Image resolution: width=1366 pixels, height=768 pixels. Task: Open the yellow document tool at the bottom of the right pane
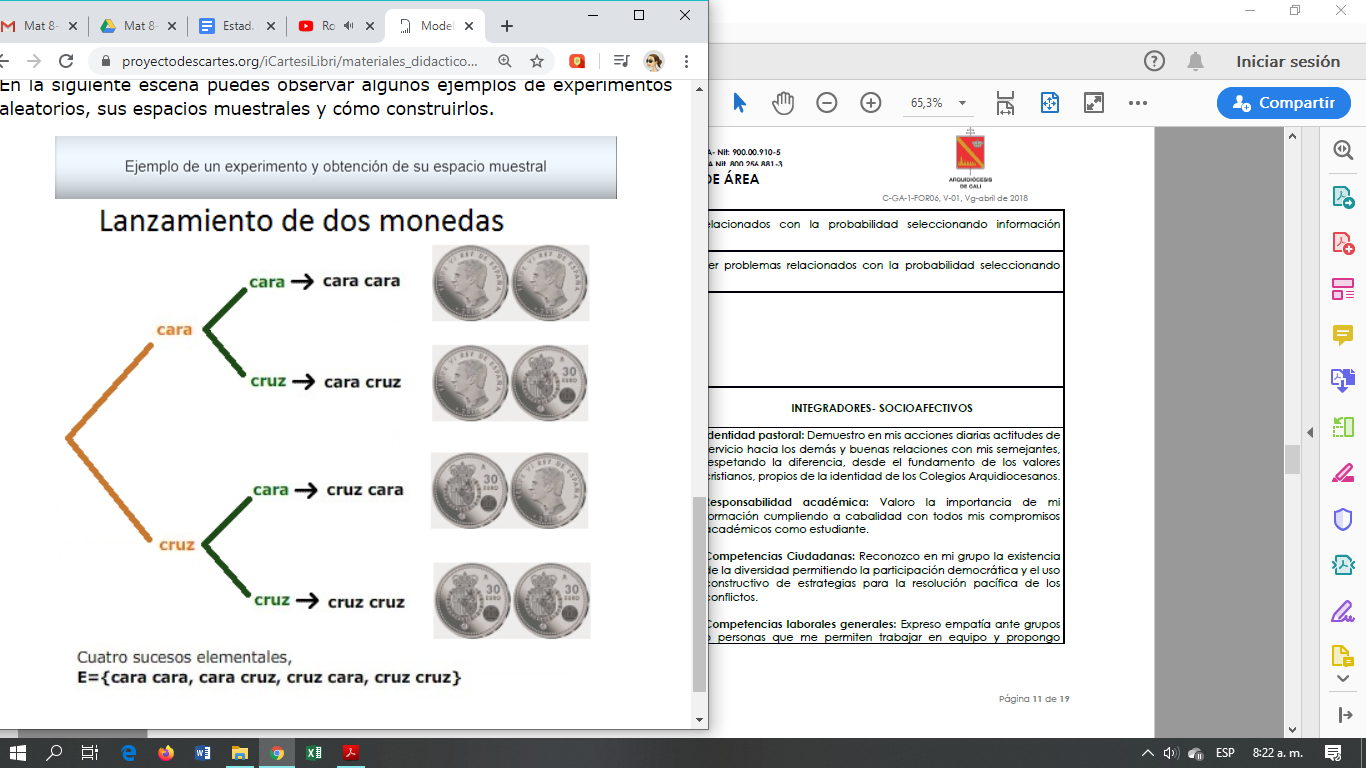[1343, 657]
